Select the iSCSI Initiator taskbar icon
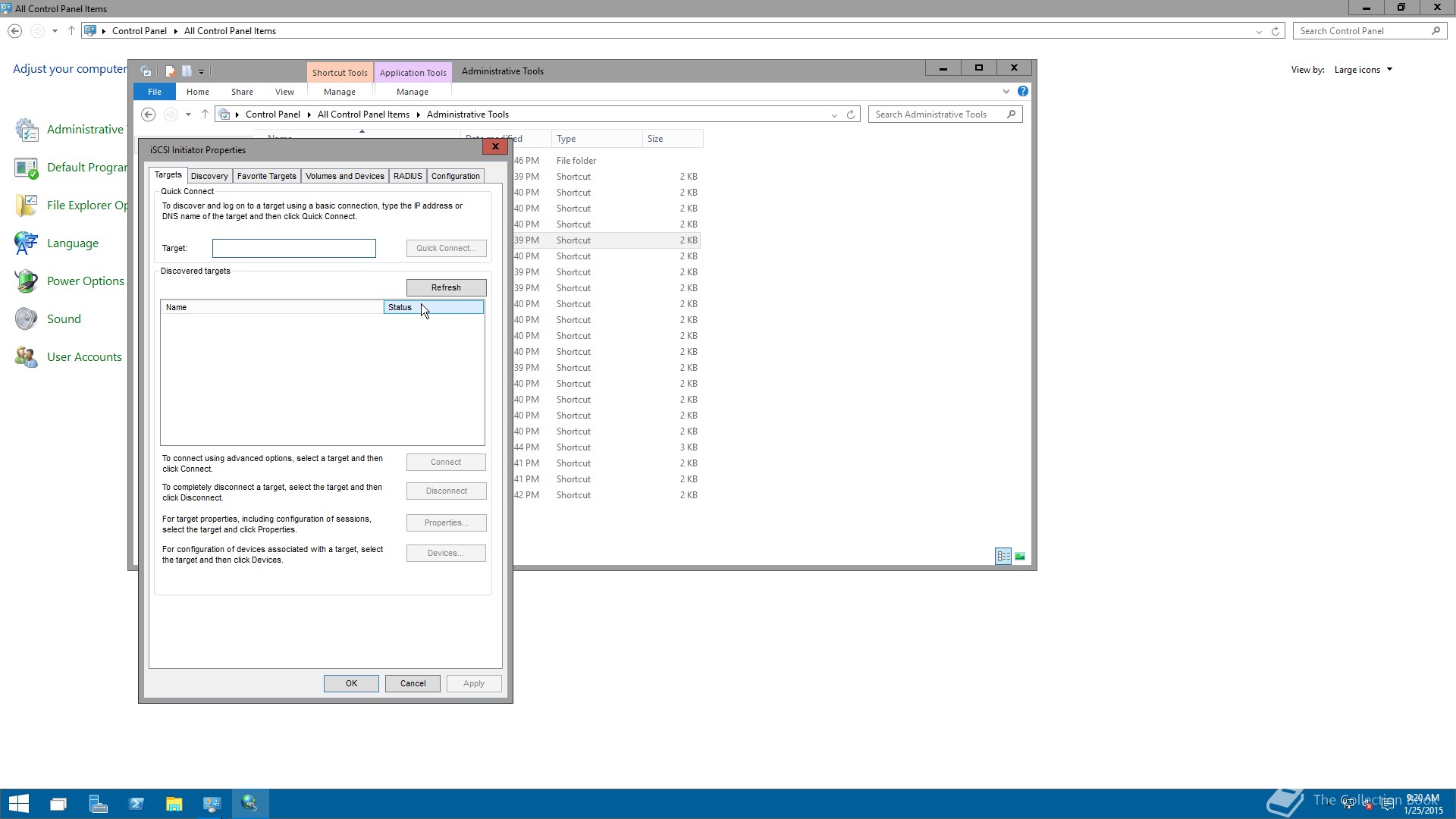 (x=249, y=804)
